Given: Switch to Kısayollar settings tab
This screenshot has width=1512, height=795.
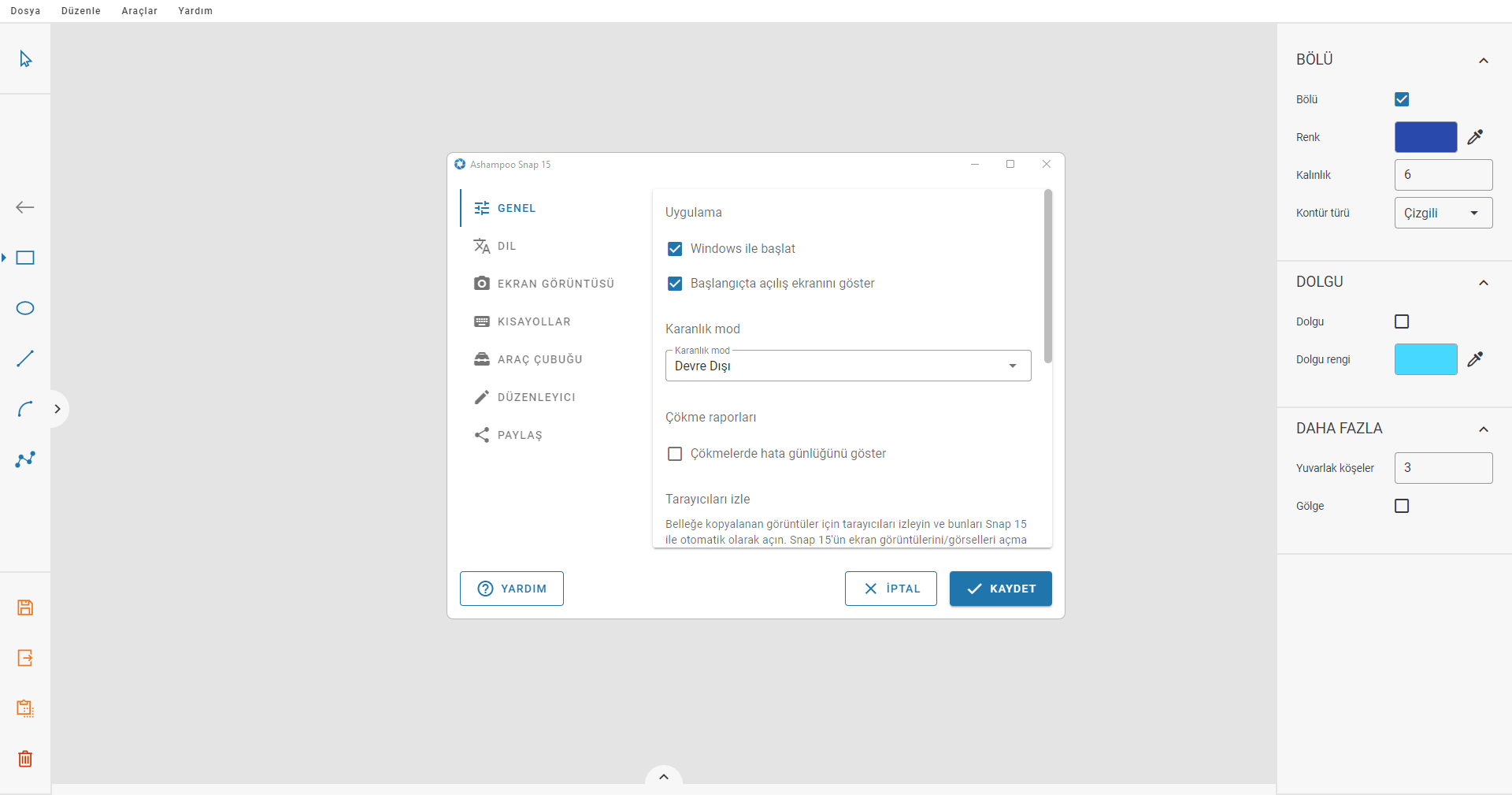Looking at the screenshot, I should (x=533, y=321).
